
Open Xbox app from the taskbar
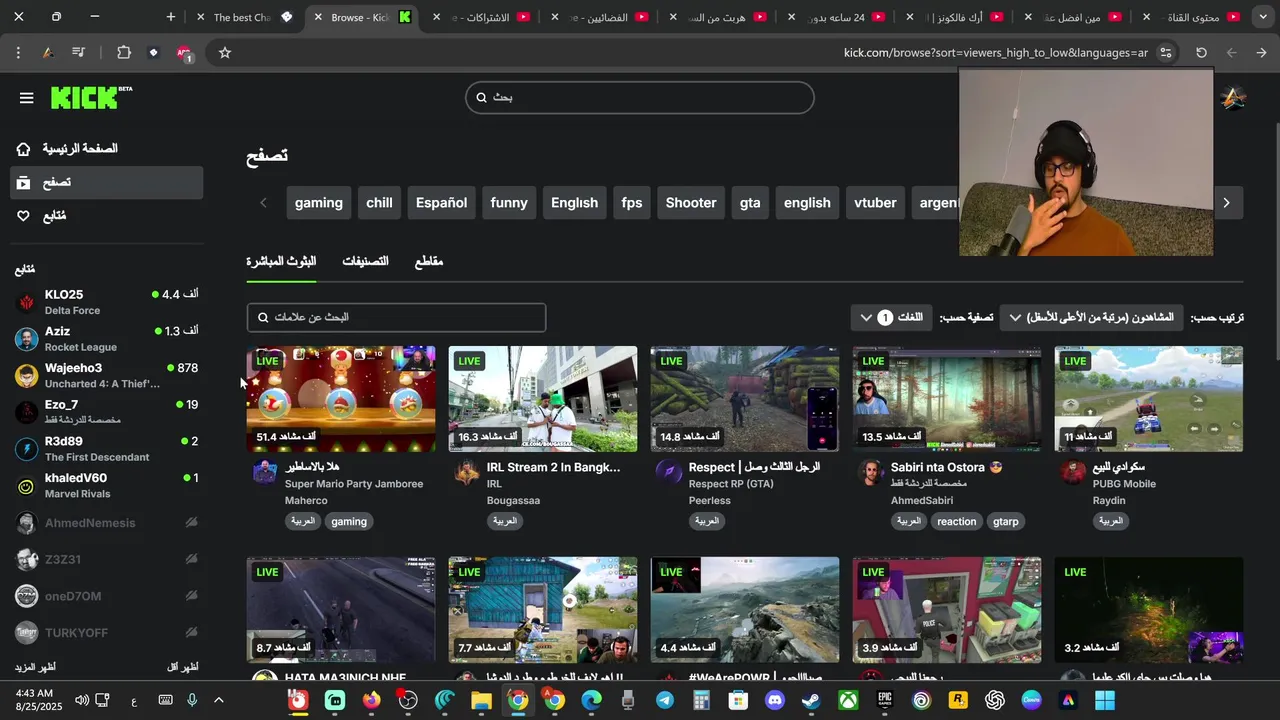[x=848, y=700]
